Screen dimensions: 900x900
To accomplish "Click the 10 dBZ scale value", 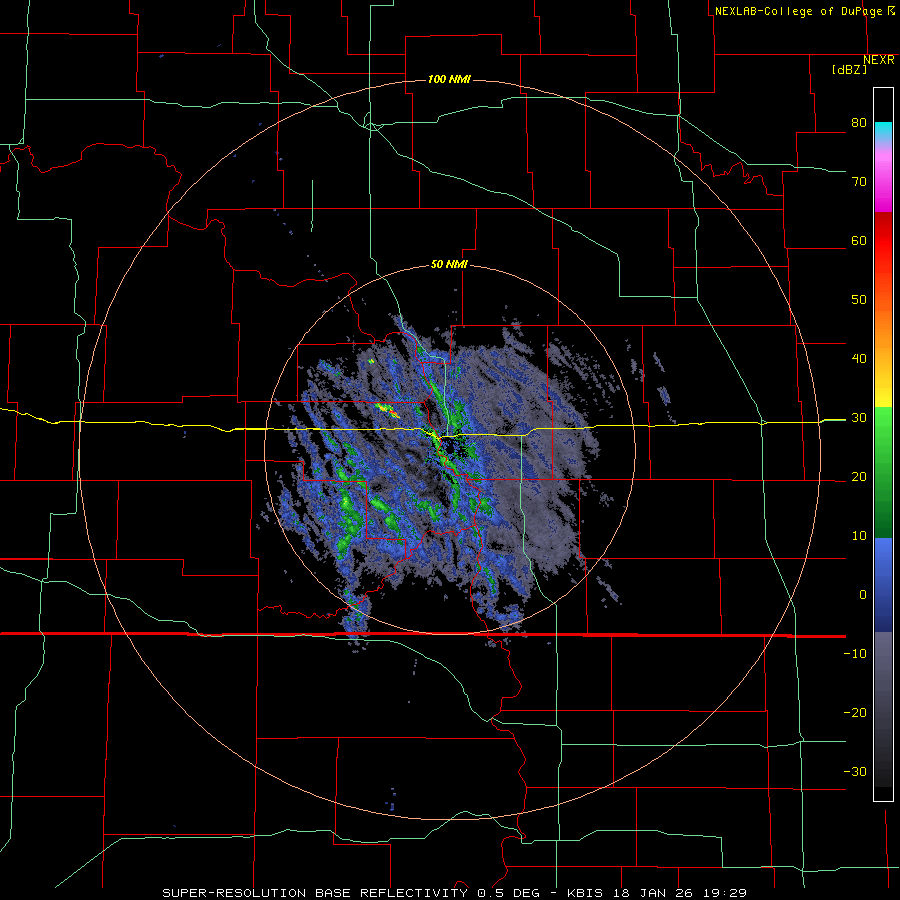I will [859, 536].
